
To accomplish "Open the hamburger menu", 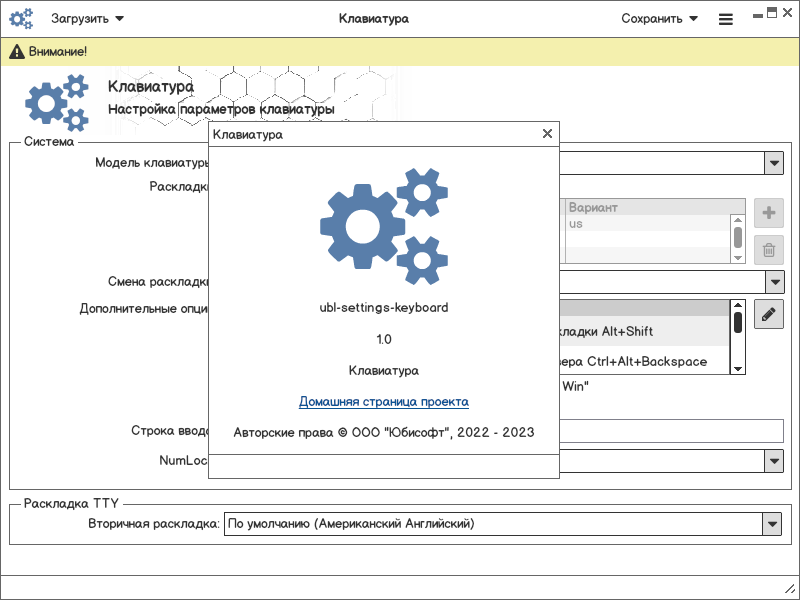I will click(x=726, y=19).
